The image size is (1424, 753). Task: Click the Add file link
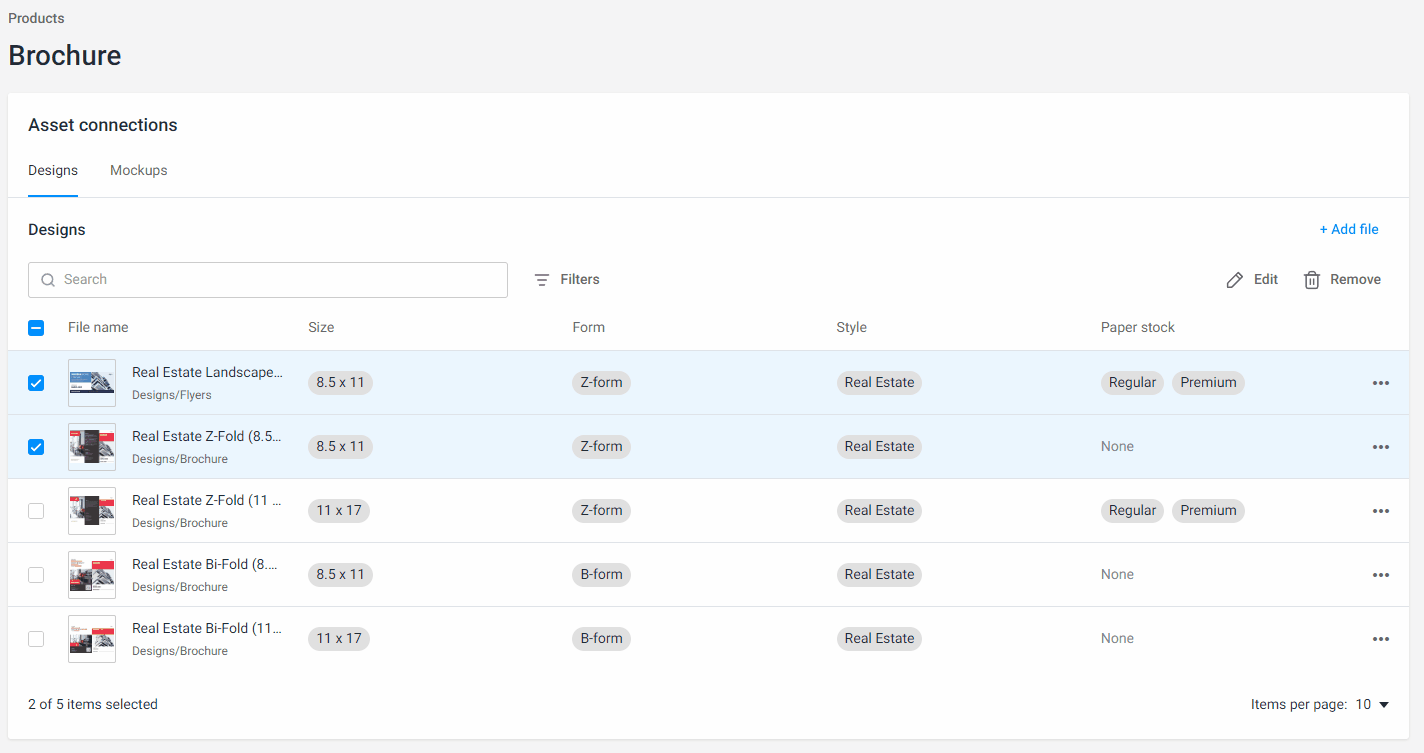[1348, 230]
